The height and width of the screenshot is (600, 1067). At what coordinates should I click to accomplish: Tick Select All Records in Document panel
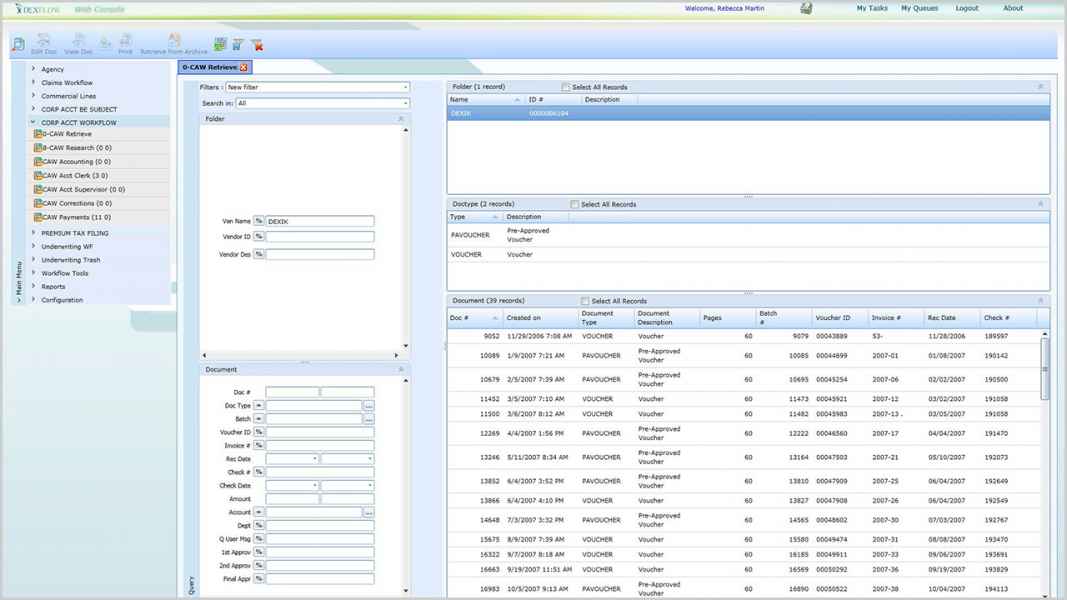pos(585,301)
